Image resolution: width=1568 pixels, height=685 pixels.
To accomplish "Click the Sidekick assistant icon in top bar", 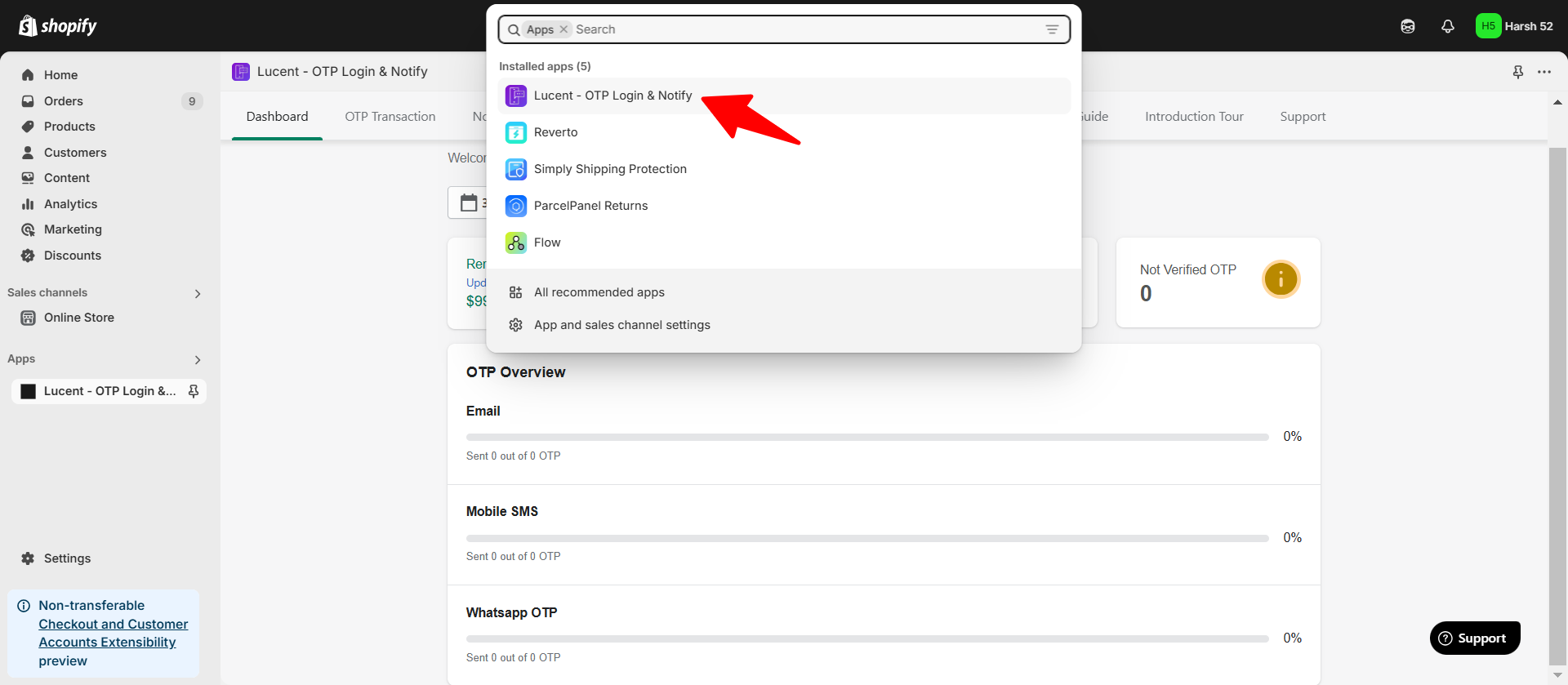I will [1408, 26].
